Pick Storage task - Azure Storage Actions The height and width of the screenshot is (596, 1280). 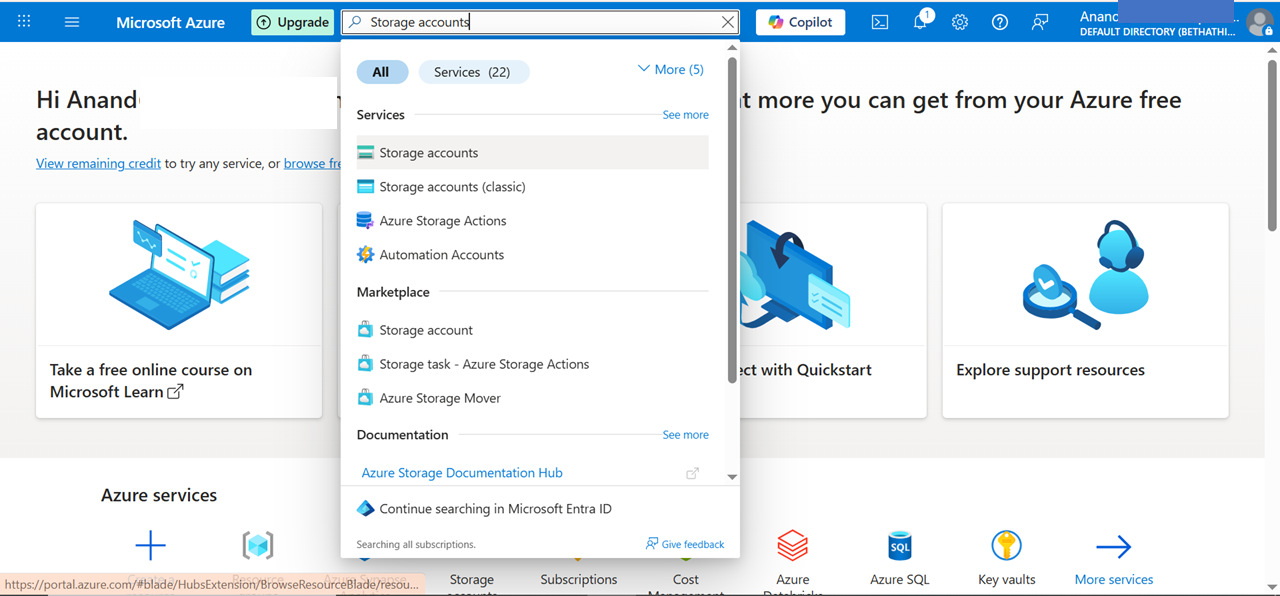pos(532,364)
